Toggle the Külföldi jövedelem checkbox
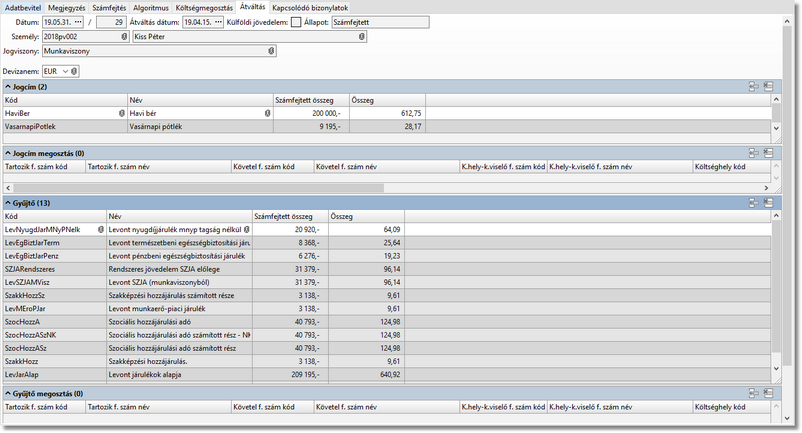Screen dimensions: 802x433 coord(295,21)
